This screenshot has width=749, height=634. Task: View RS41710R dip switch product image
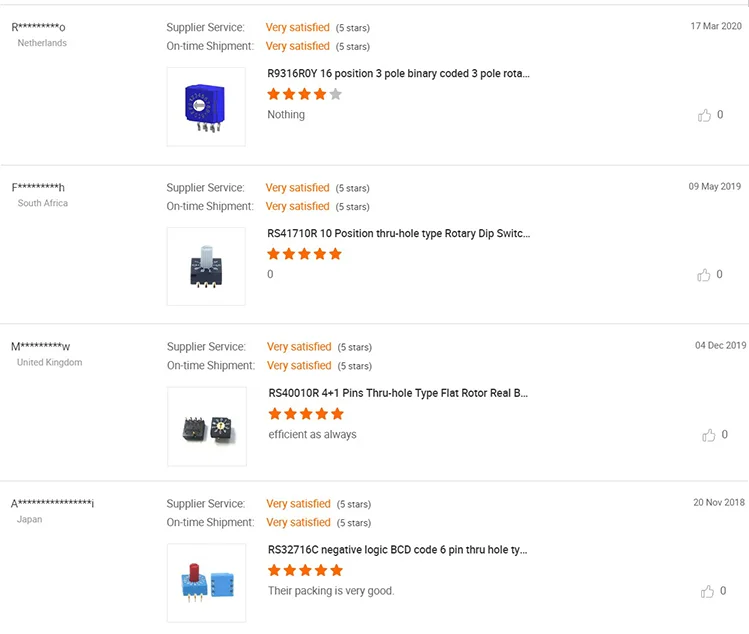[x=206, y=266]
